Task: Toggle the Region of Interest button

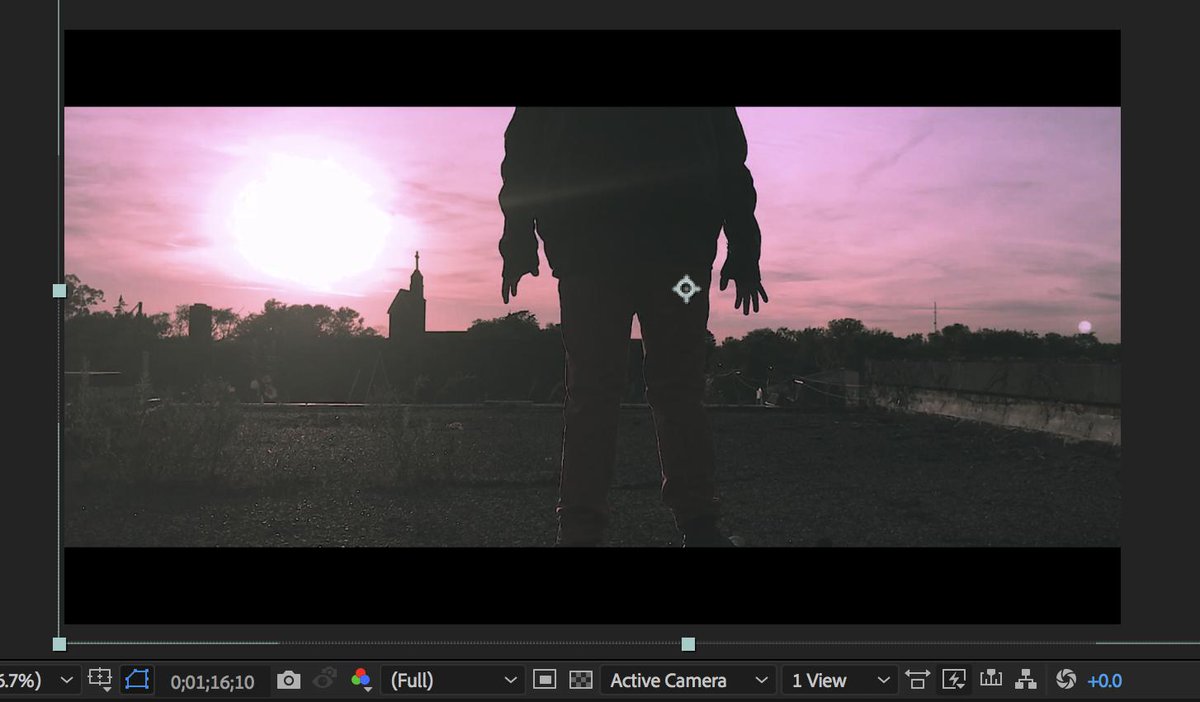Action: [x=544, y=680]
